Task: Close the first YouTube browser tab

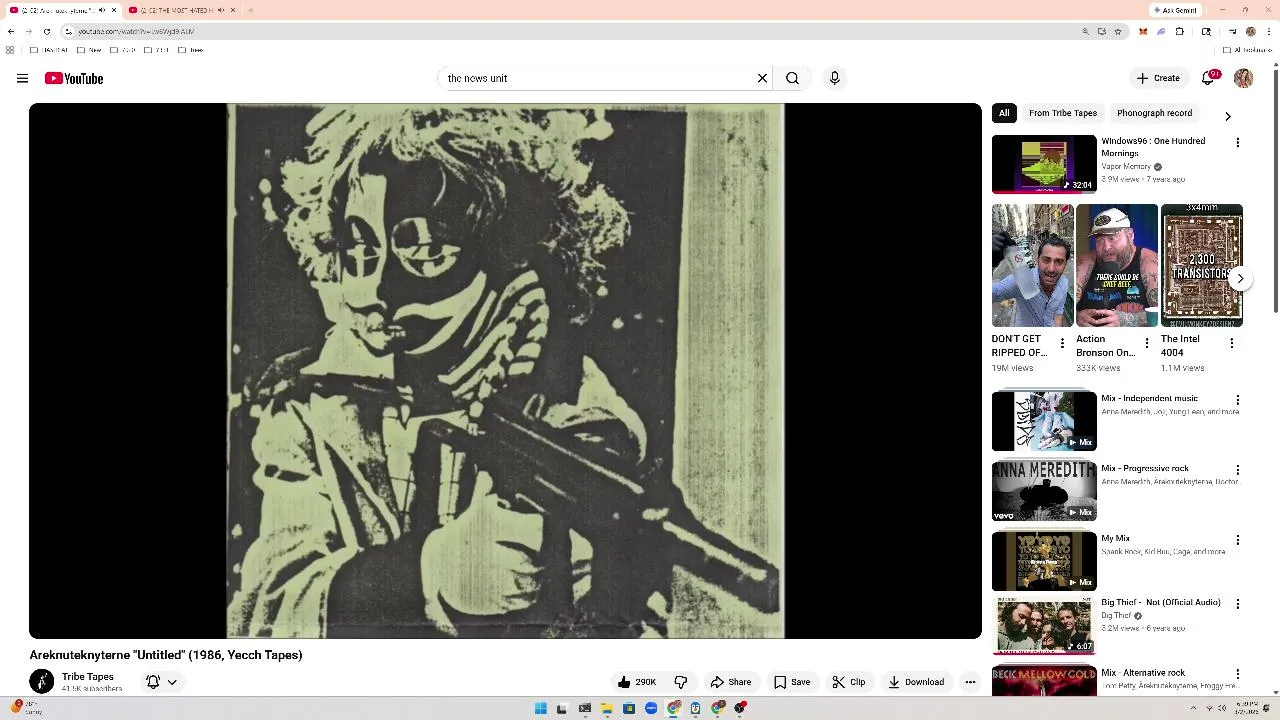Action: [114, 10]
